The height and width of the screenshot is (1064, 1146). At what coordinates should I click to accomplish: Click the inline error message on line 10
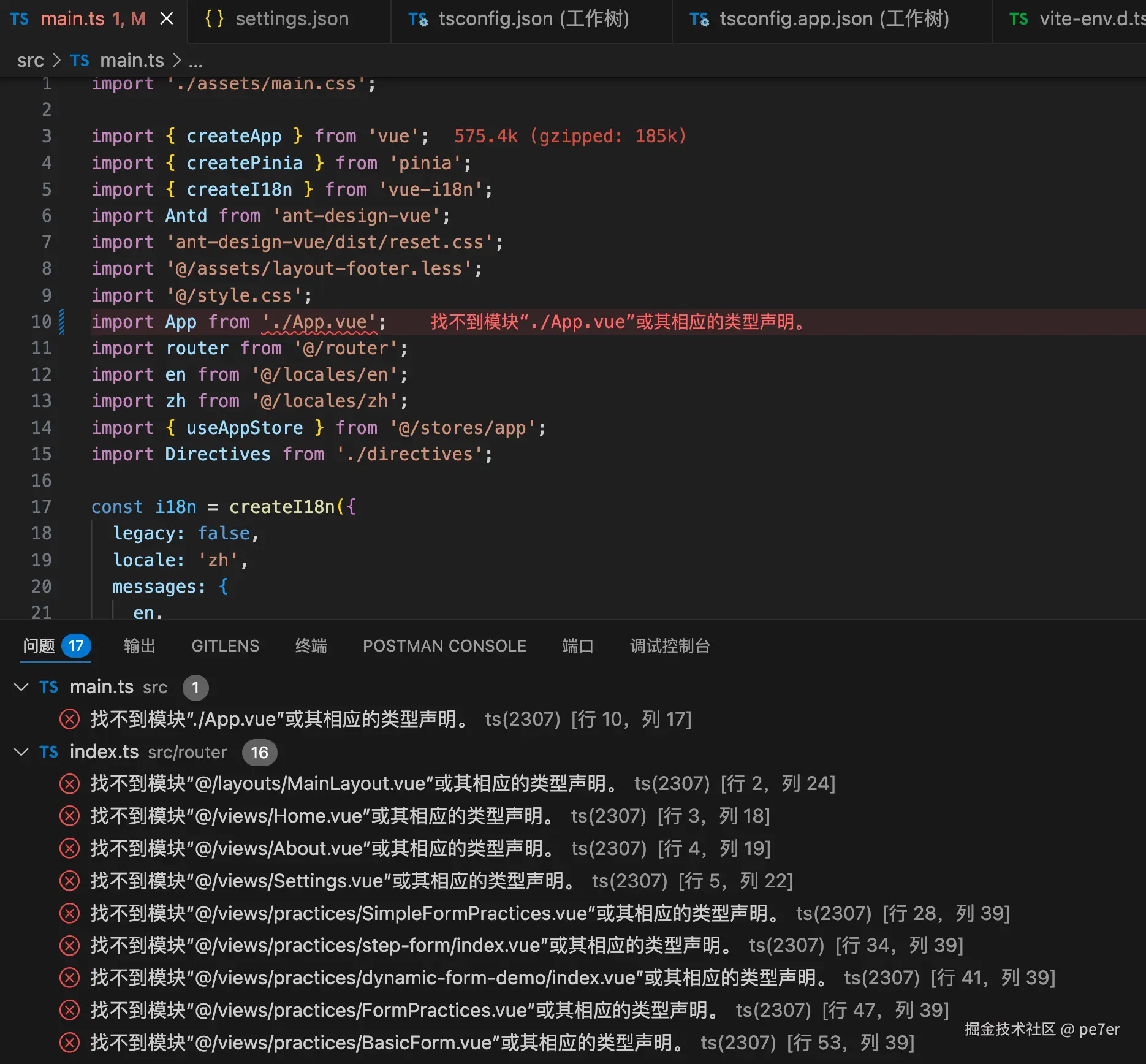point(618,322)
